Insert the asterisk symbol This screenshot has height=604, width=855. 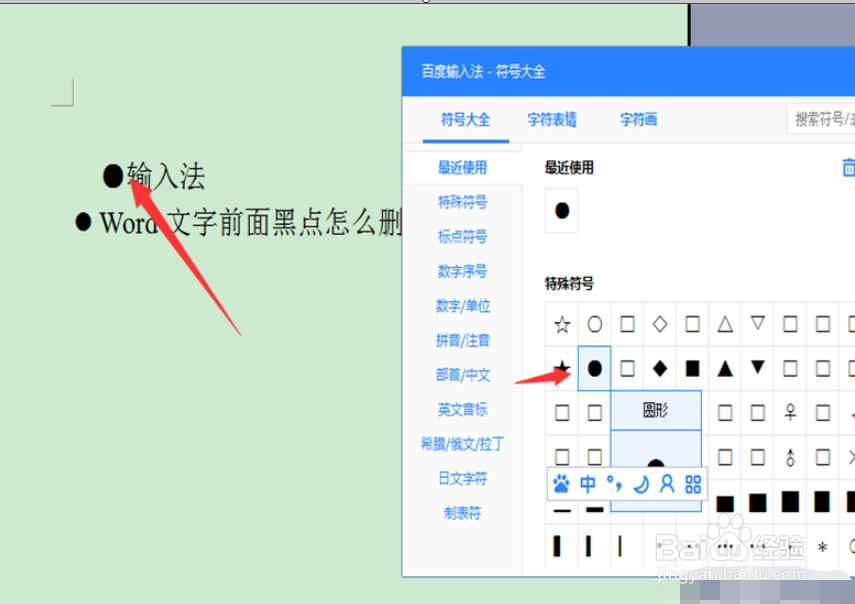click(823, 546)
